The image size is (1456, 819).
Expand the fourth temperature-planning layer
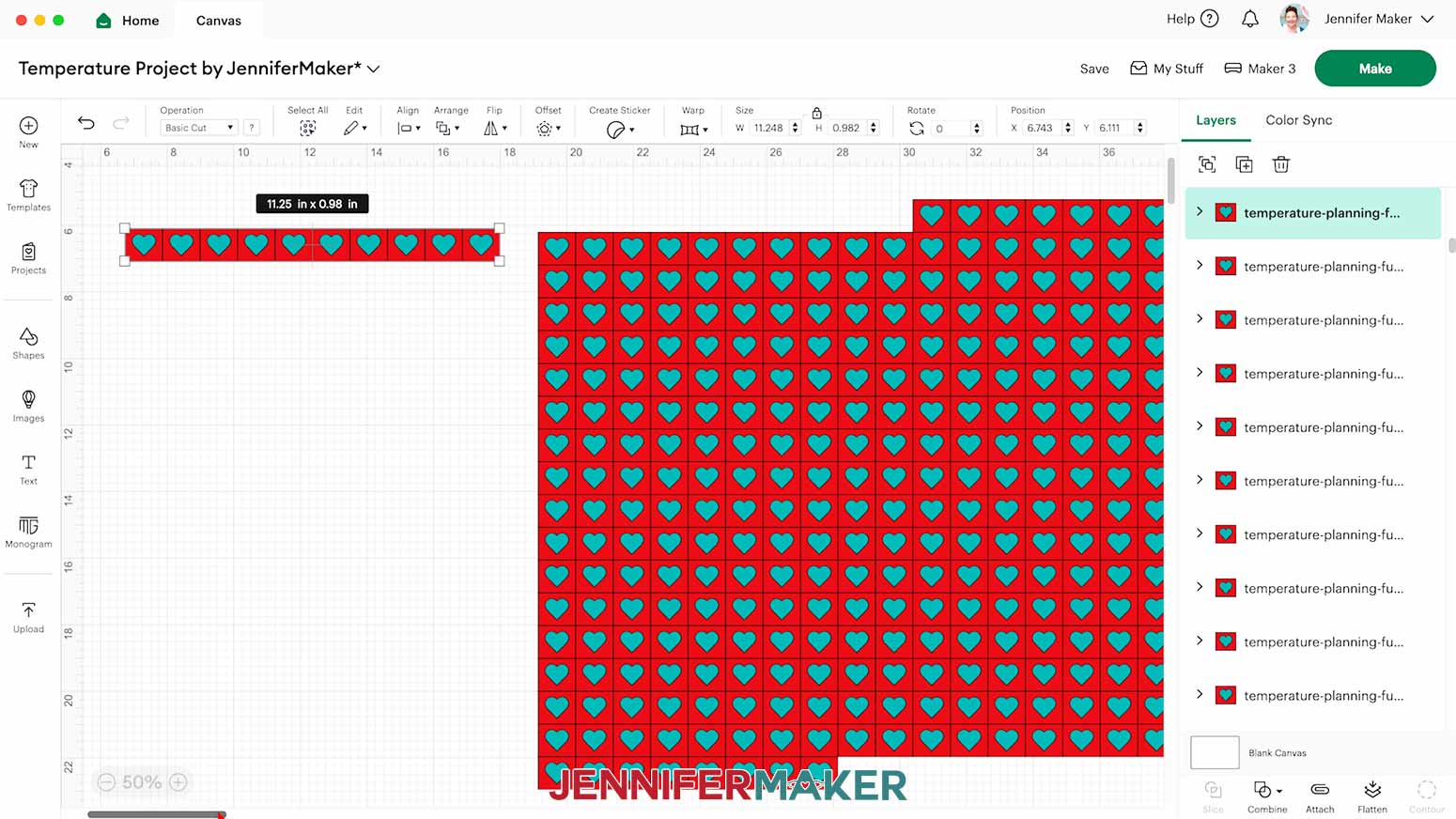coord(1200,373)
